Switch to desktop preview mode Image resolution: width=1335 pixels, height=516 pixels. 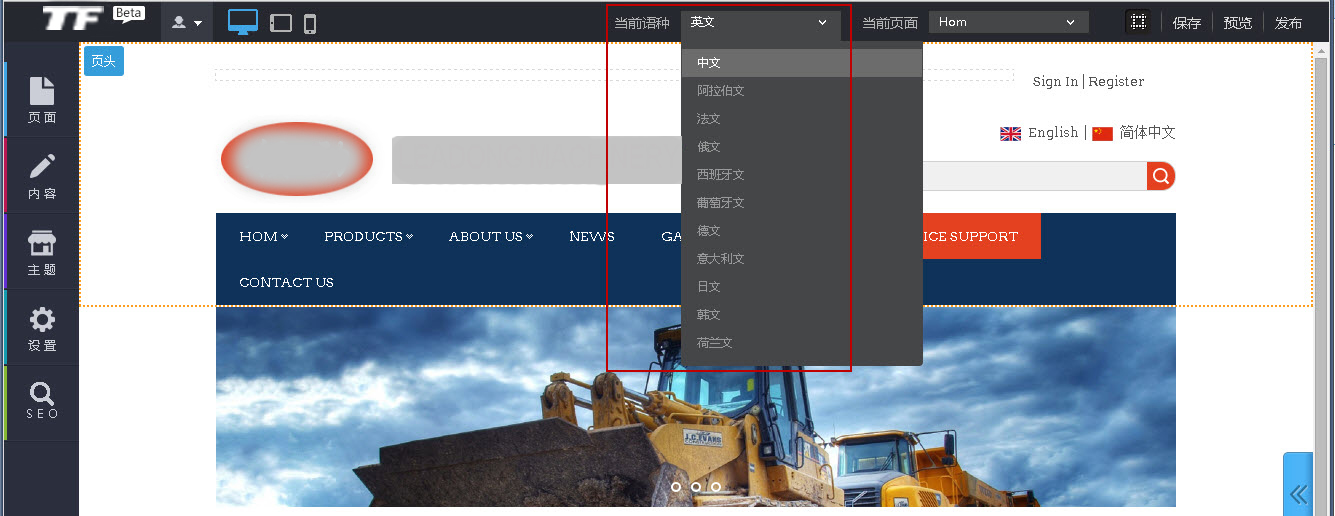point(242,22)
